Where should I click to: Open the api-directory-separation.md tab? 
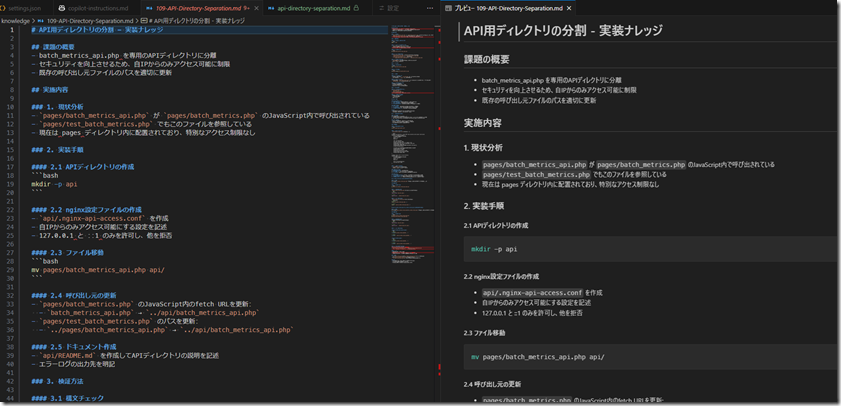313,8
